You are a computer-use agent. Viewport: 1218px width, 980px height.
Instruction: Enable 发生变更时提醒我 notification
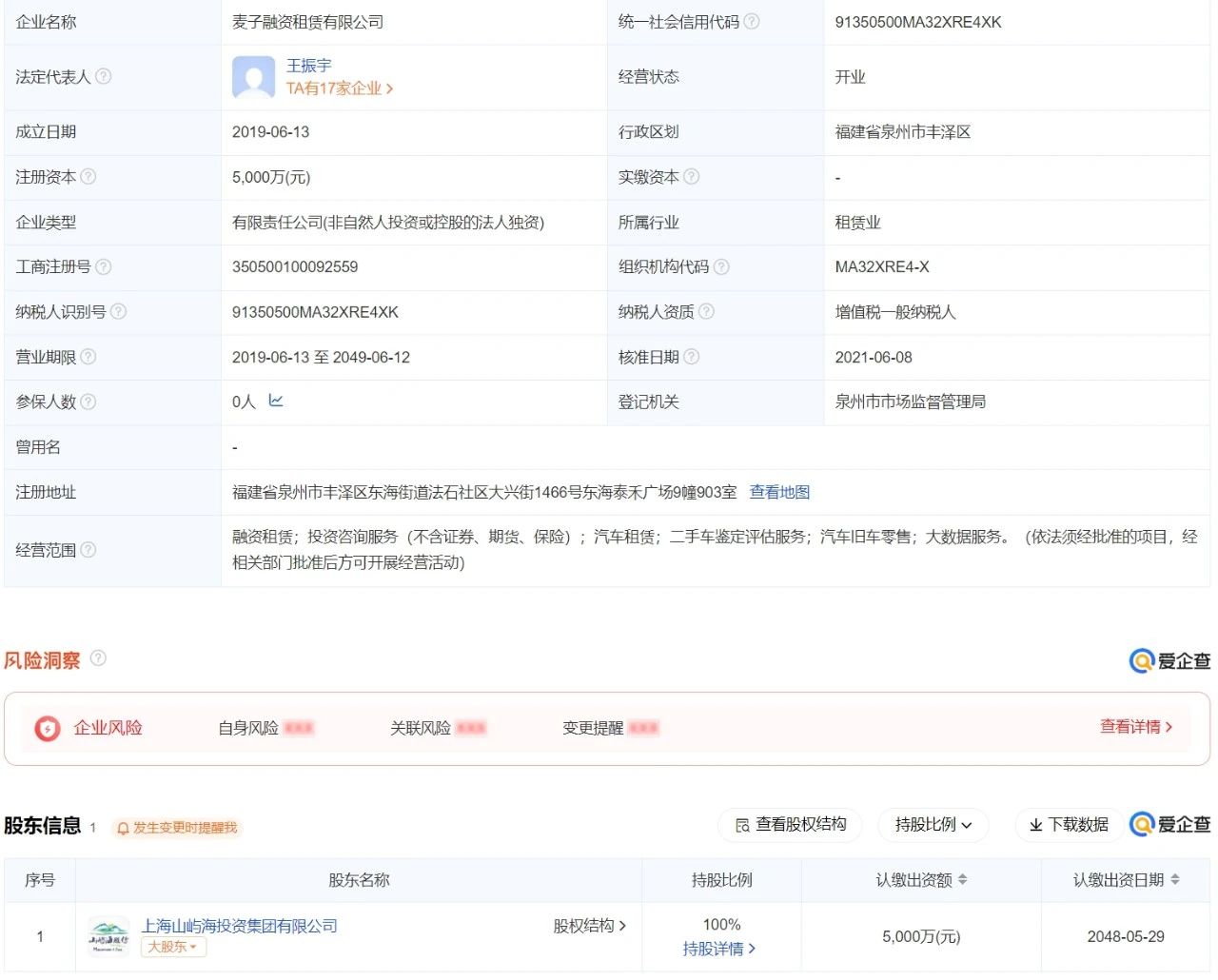(177, 828)
